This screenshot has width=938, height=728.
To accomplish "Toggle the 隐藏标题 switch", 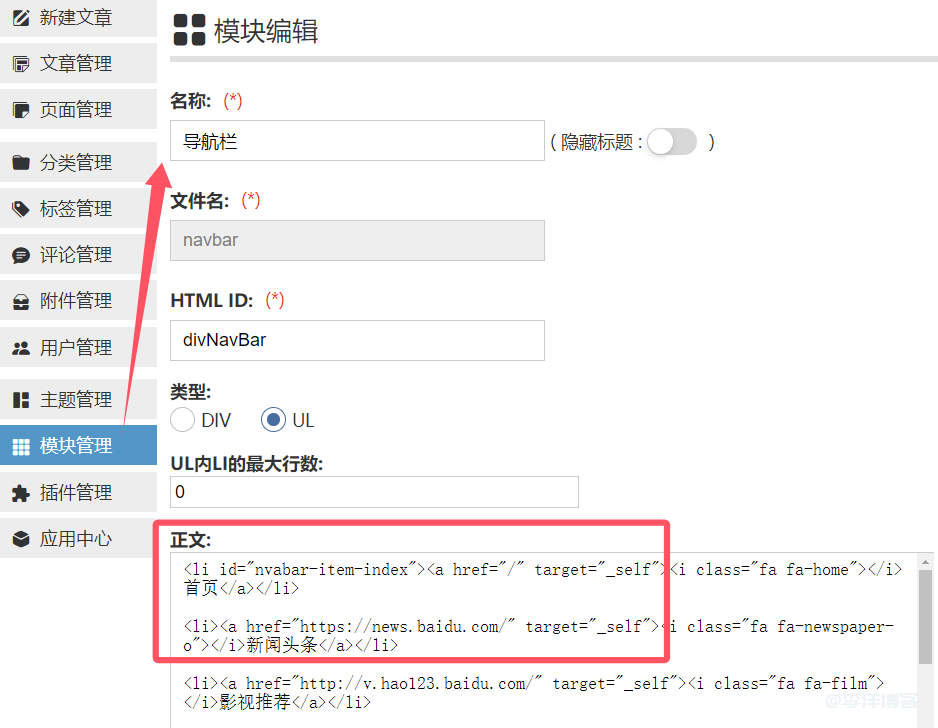I will 671,142.
